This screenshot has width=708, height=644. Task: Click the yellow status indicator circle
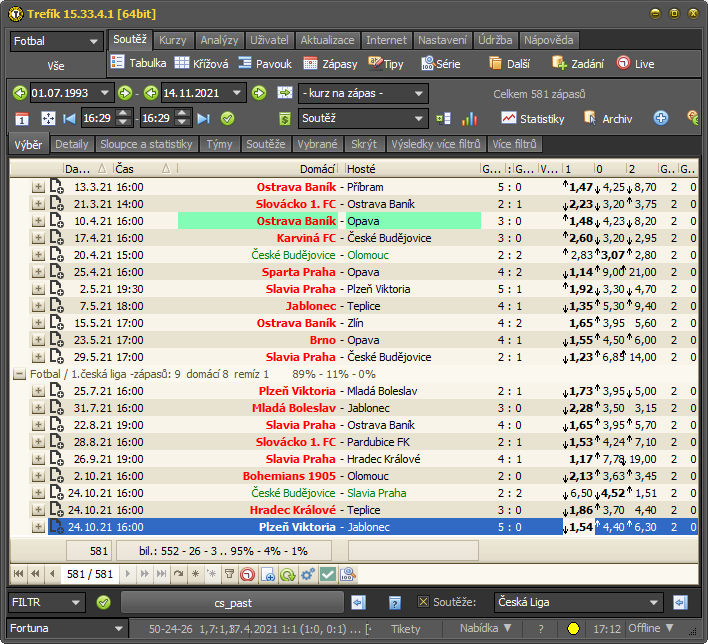[x=573, y=628]
